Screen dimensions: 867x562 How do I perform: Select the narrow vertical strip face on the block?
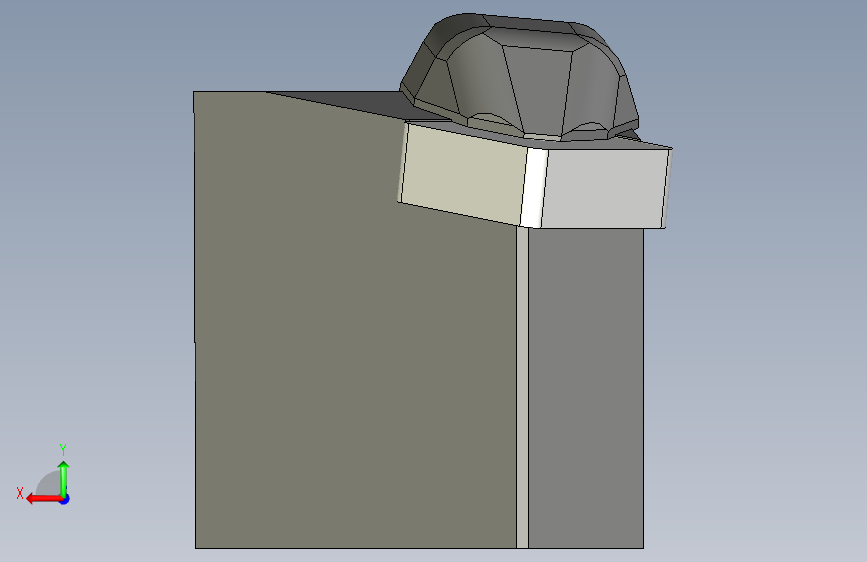[x=523, y=387]
